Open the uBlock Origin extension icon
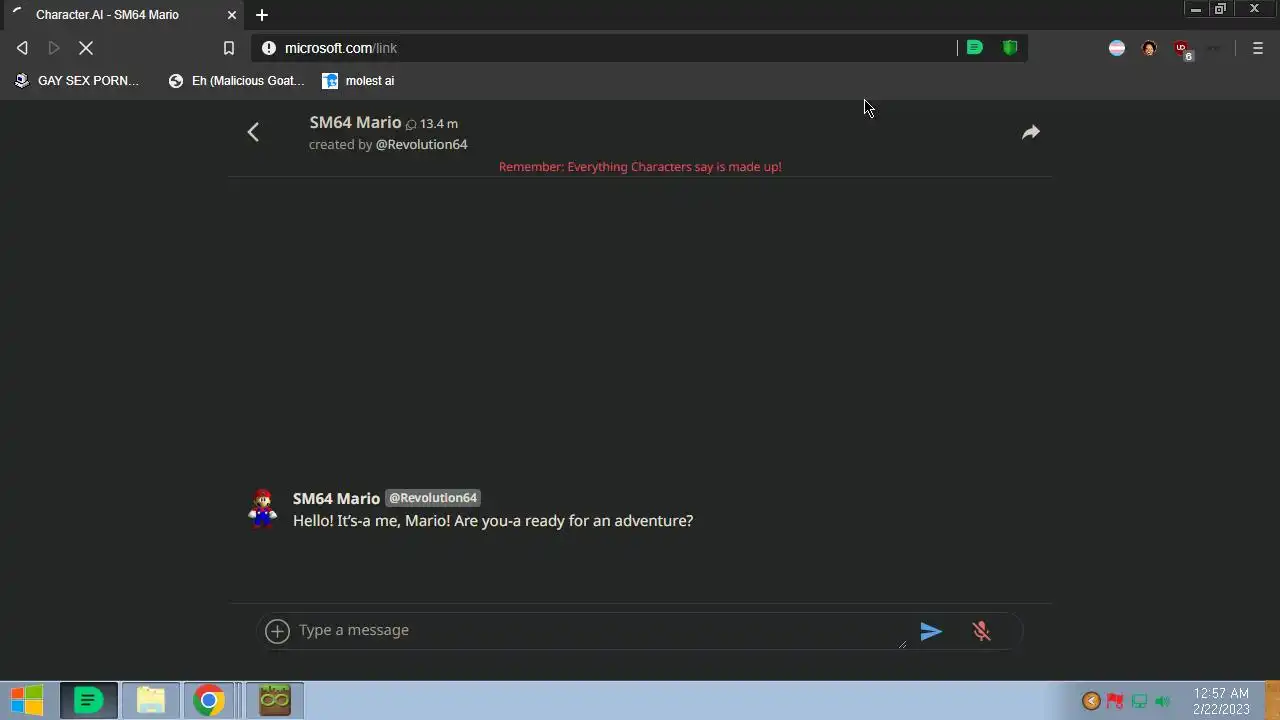This screenshot has width=1280, height=720. coord(1182,49)
